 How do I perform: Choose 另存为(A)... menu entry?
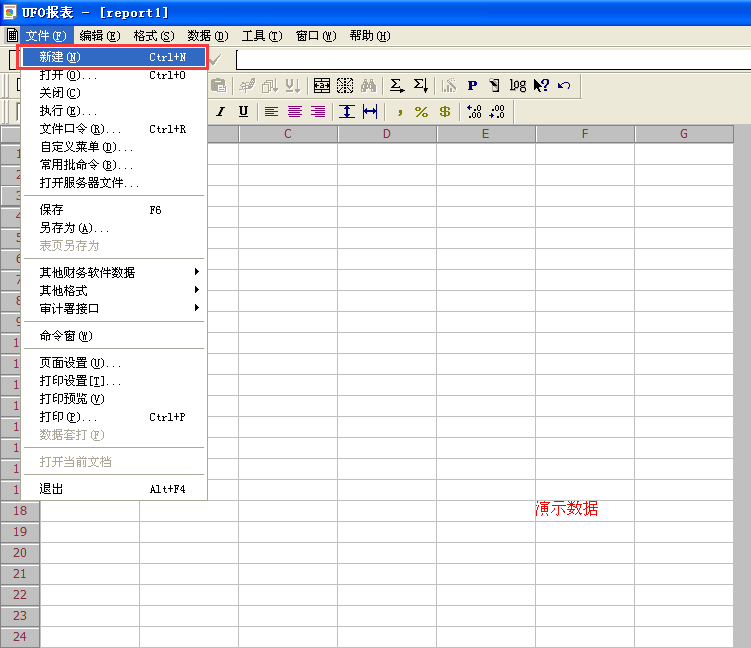[x=114, y=228]
